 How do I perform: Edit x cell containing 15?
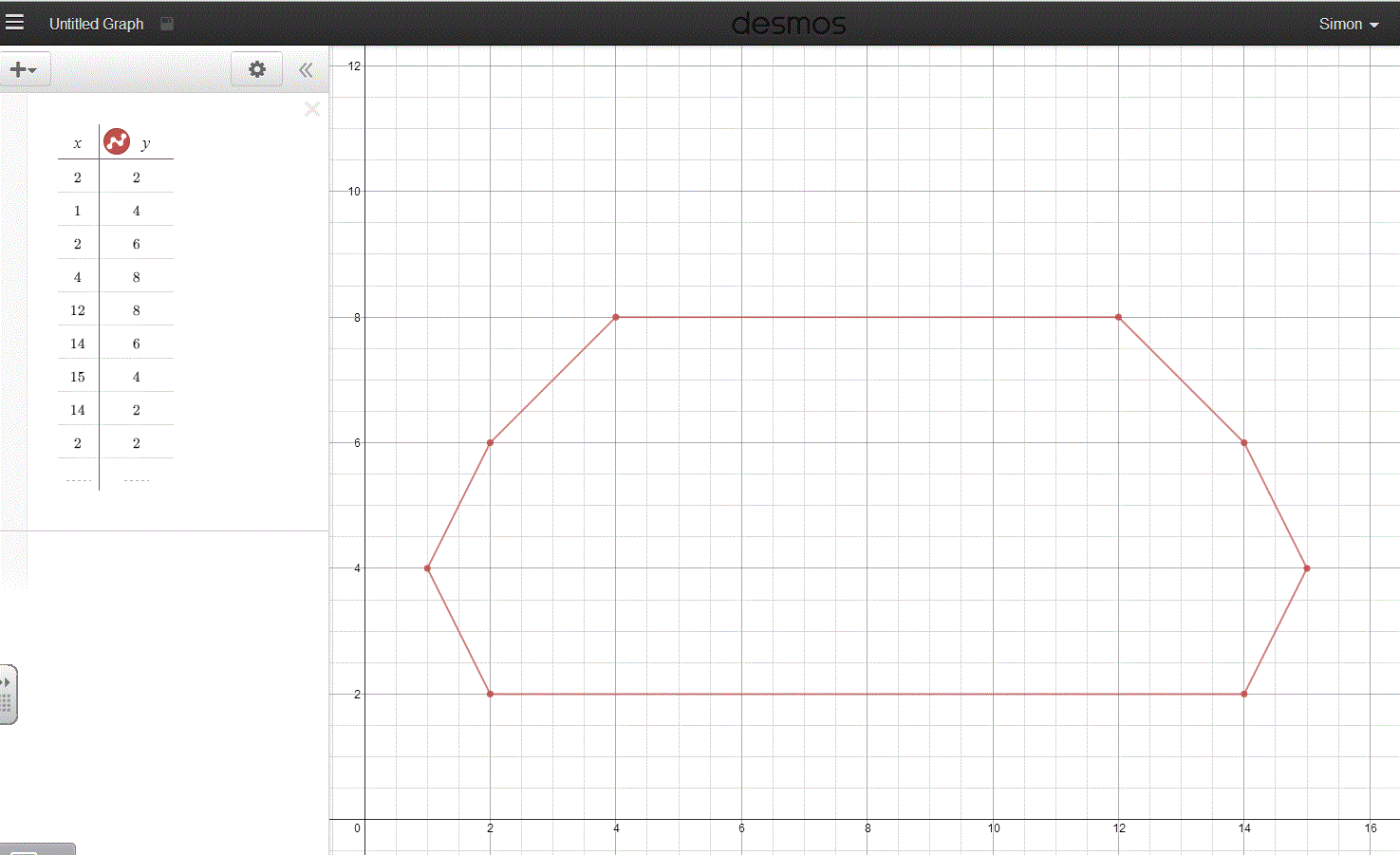point(78,377)
